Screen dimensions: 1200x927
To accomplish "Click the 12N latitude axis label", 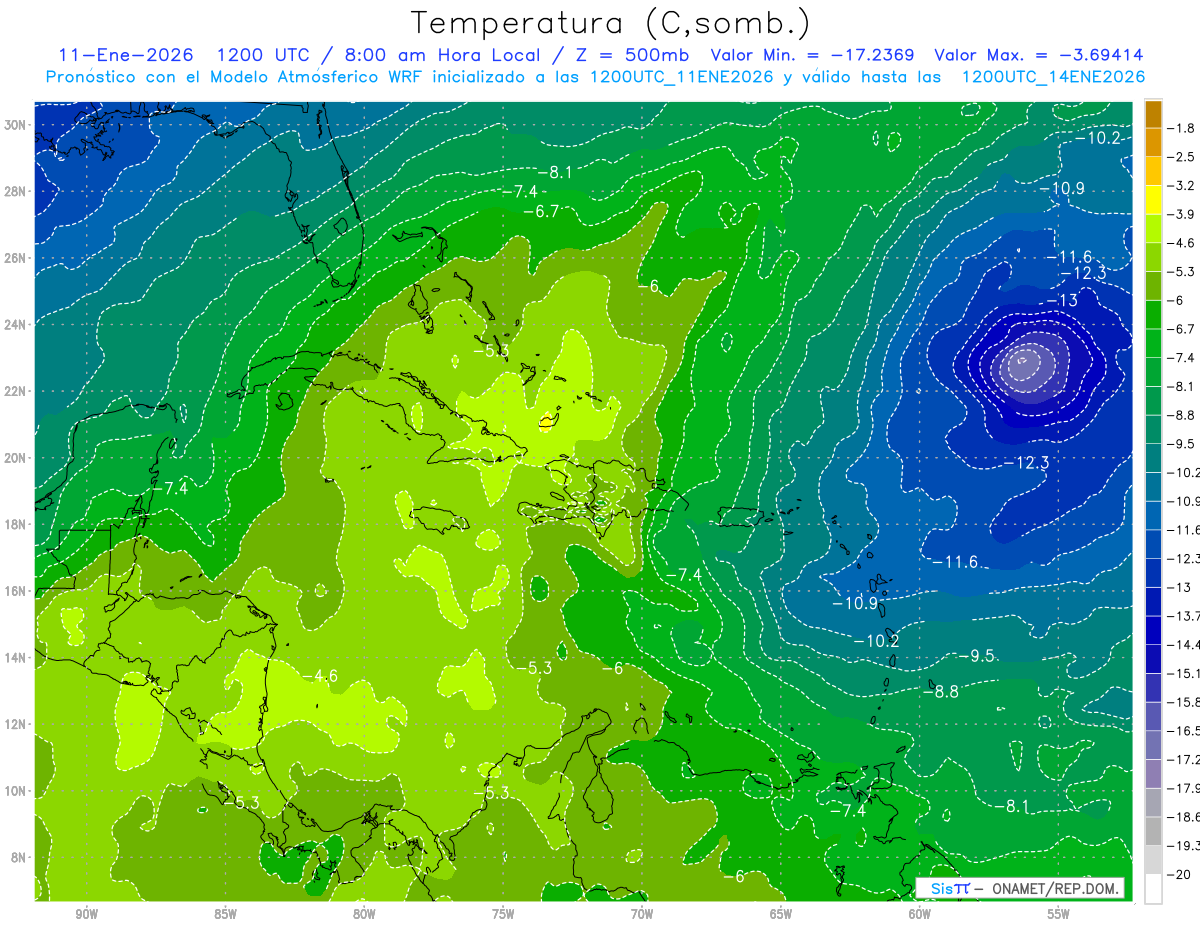I will click(x=16, y=724).
